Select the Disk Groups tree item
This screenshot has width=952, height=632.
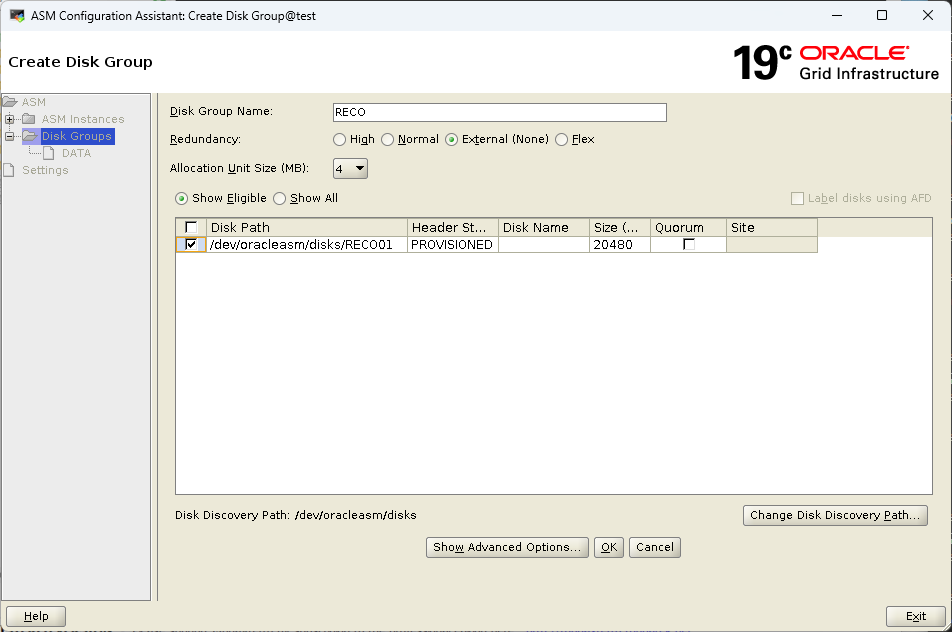click(x=76, y=136)
